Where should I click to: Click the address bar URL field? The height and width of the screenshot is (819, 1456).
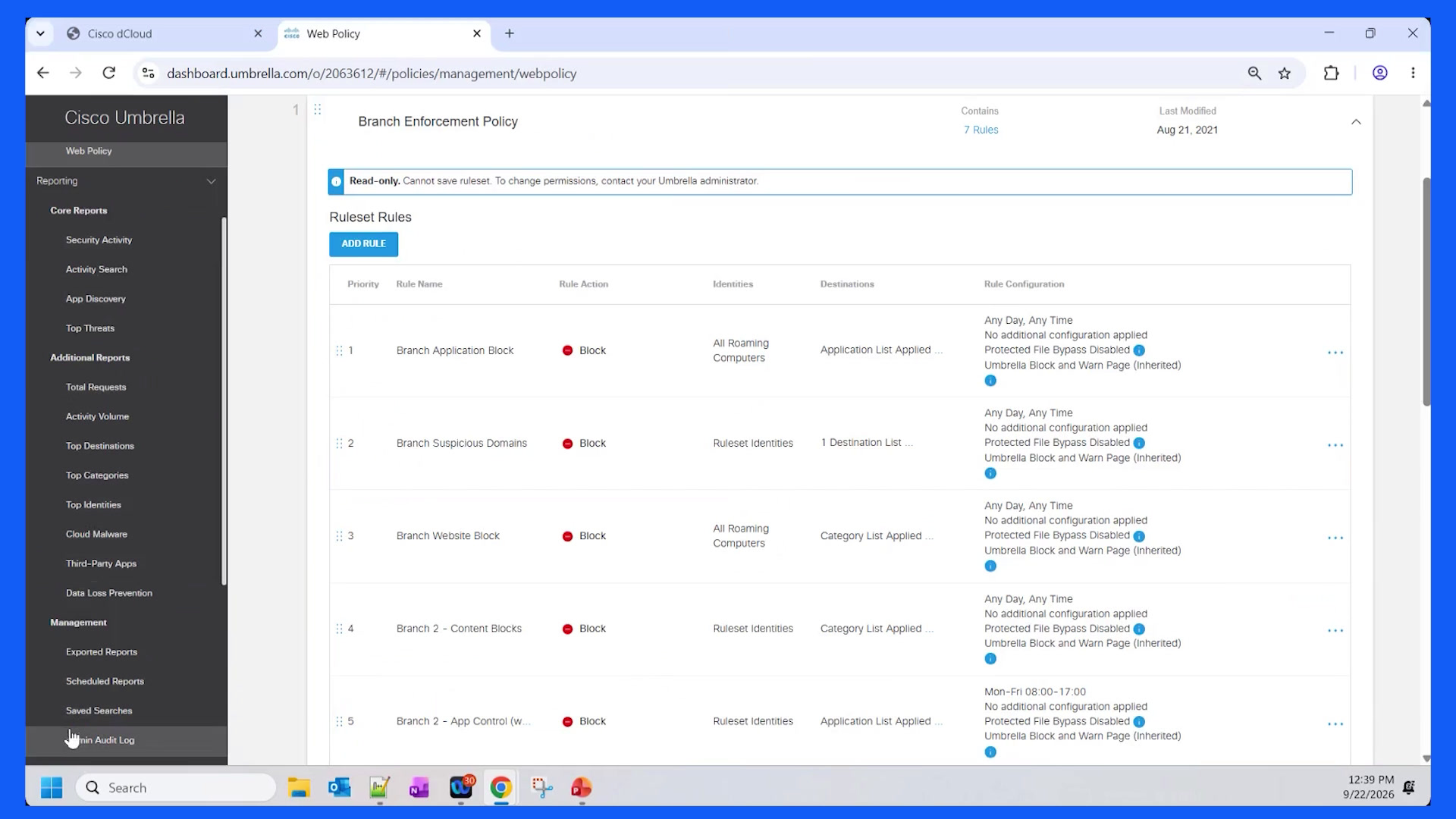point(682,73)
